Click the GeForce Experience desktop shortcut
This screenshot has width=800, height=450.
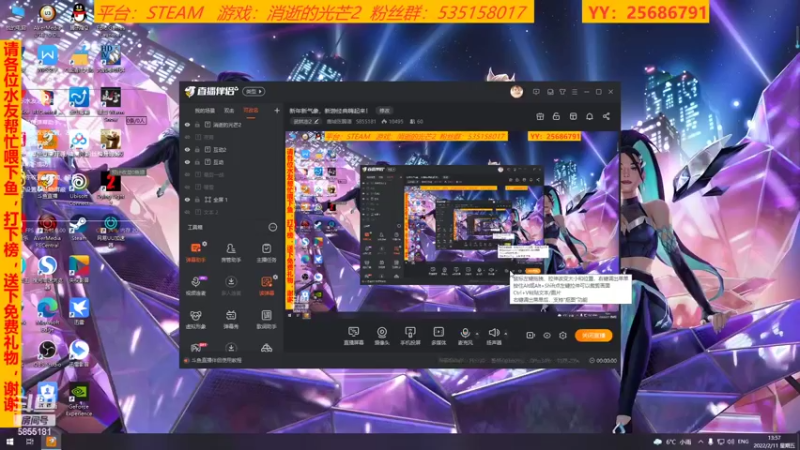click(79, 399)
